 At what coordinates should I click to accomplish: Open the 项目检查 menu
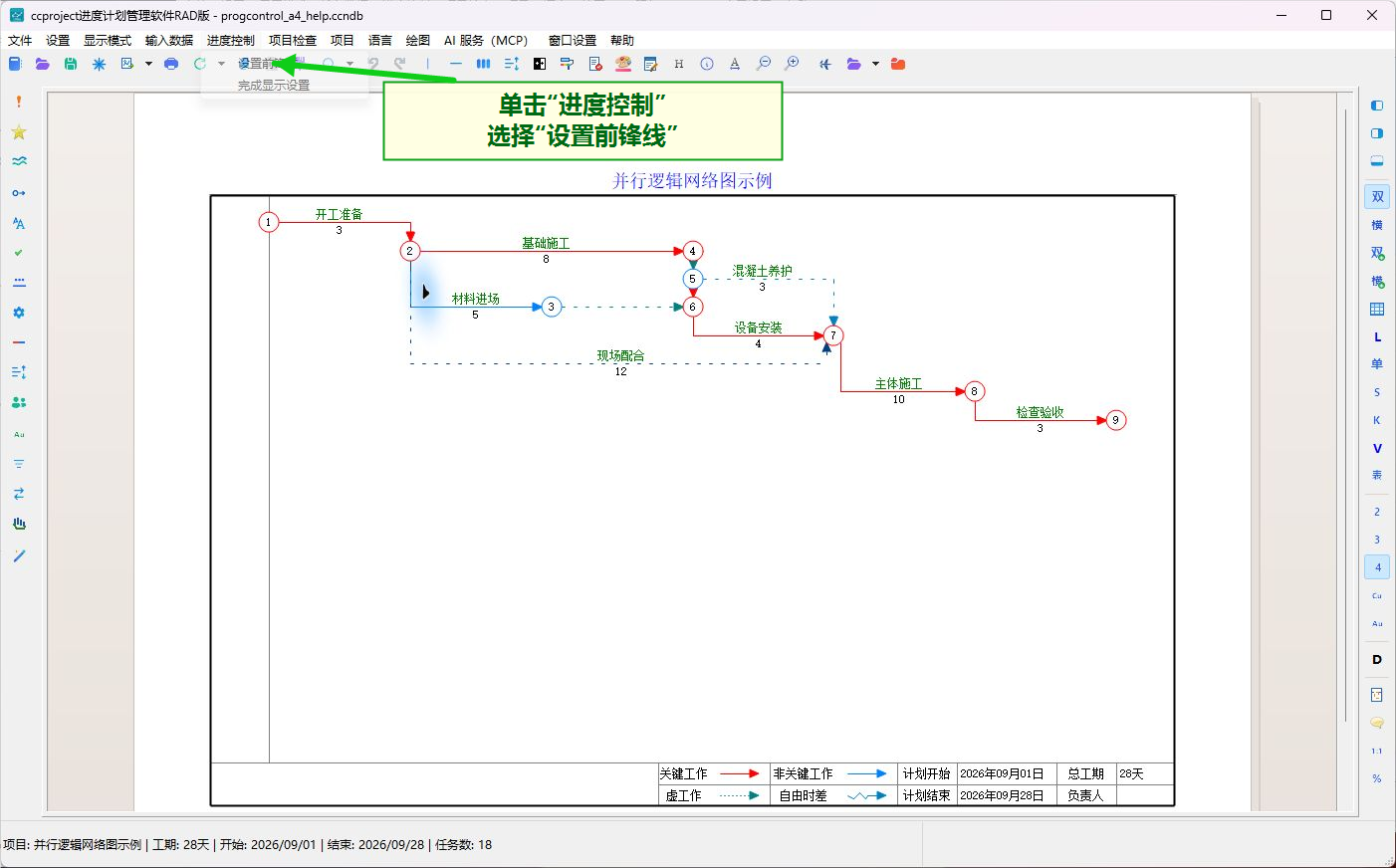[x=293, y=41]
